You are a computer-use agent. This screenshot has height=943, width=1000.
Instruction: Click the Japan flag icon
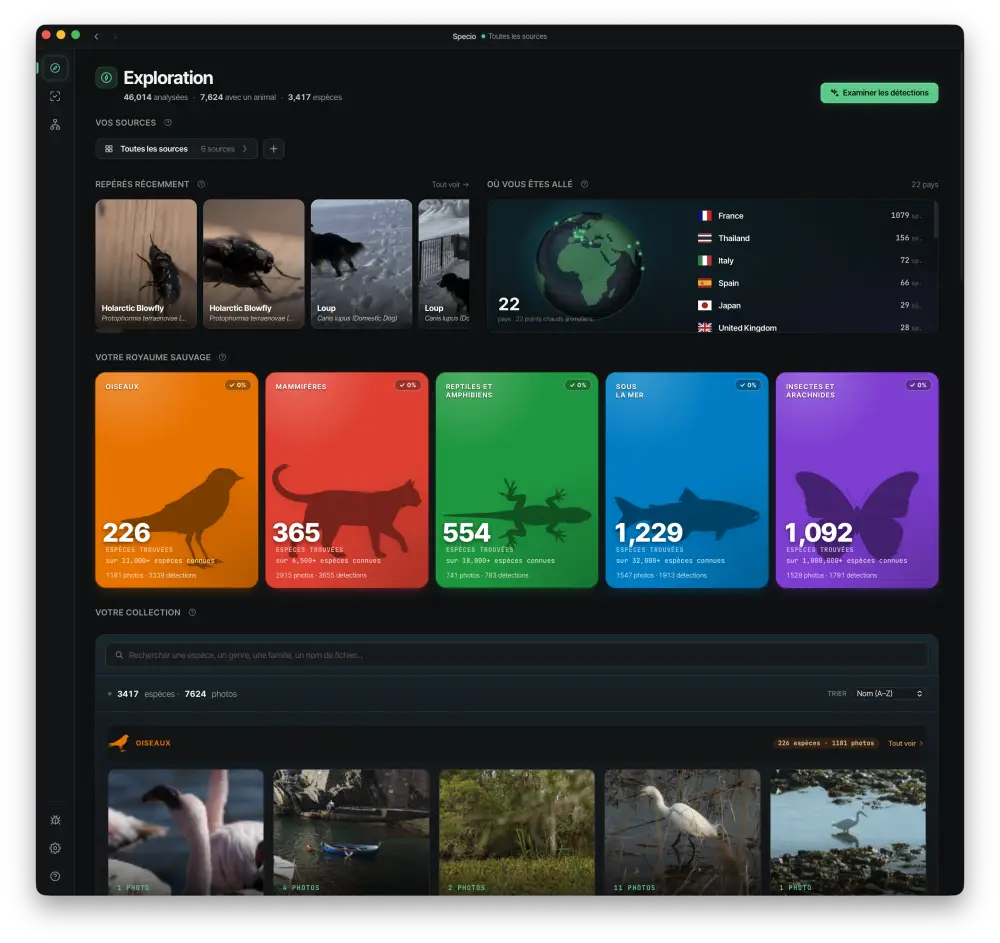pos(705,305)
